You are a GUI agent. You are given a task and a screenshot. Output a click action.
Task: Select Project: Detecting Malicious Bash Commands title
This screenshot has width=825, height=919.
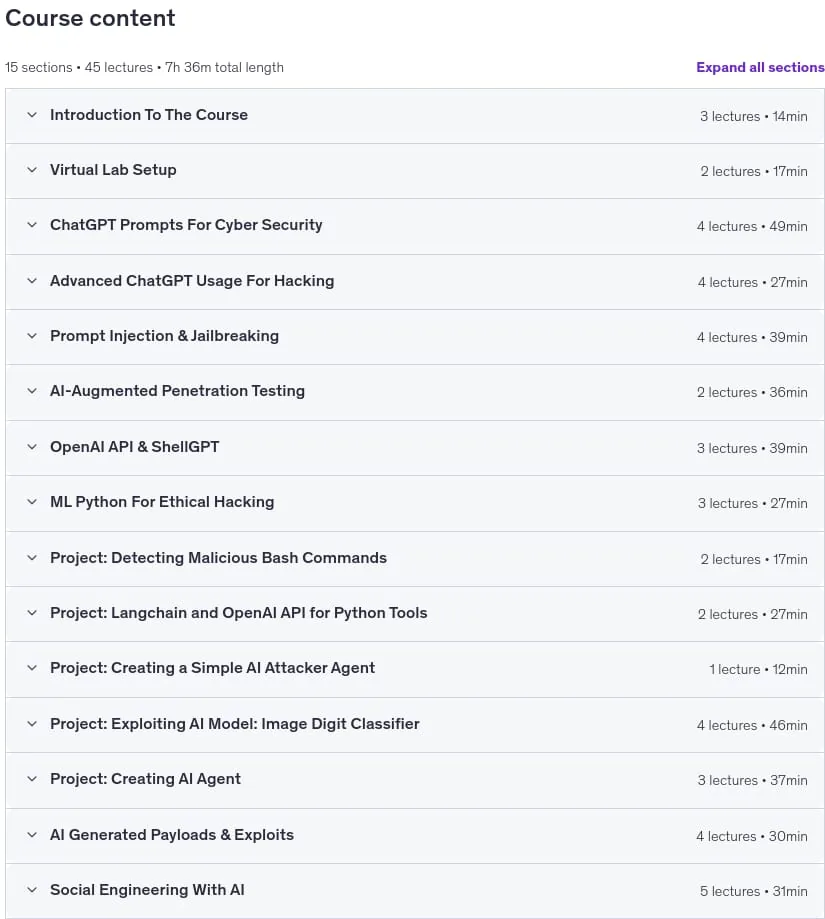tap(219, 558)
